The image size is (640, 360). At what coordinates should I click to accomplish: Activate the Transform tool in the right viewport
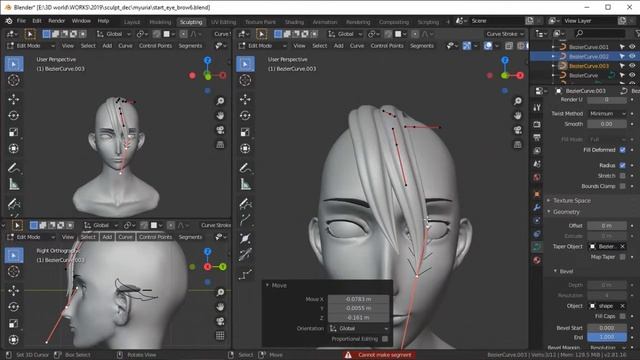point(245,148)
